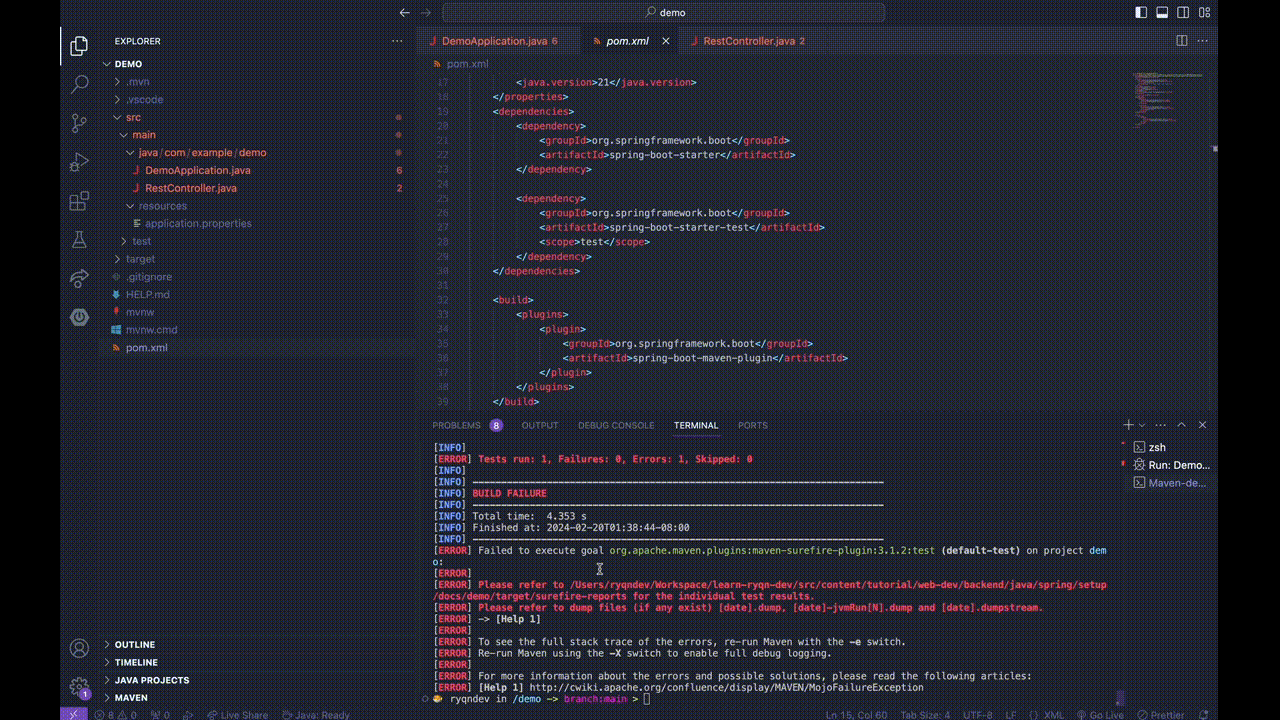Image resolution: width=1280 pixels, height=720 pixels.
Task: Open the Spring Boot Dashboard view
Action: pyautogui.click(x=79, y=317)
